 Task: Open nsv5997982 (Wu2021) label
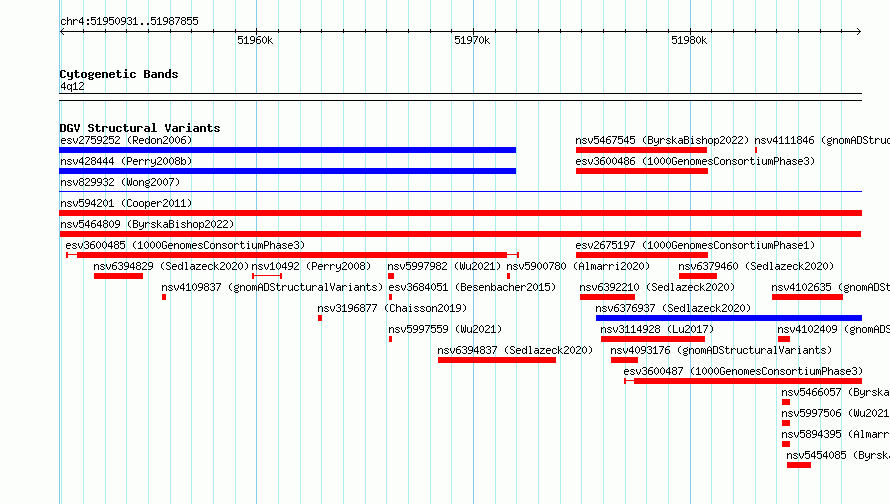444,266
